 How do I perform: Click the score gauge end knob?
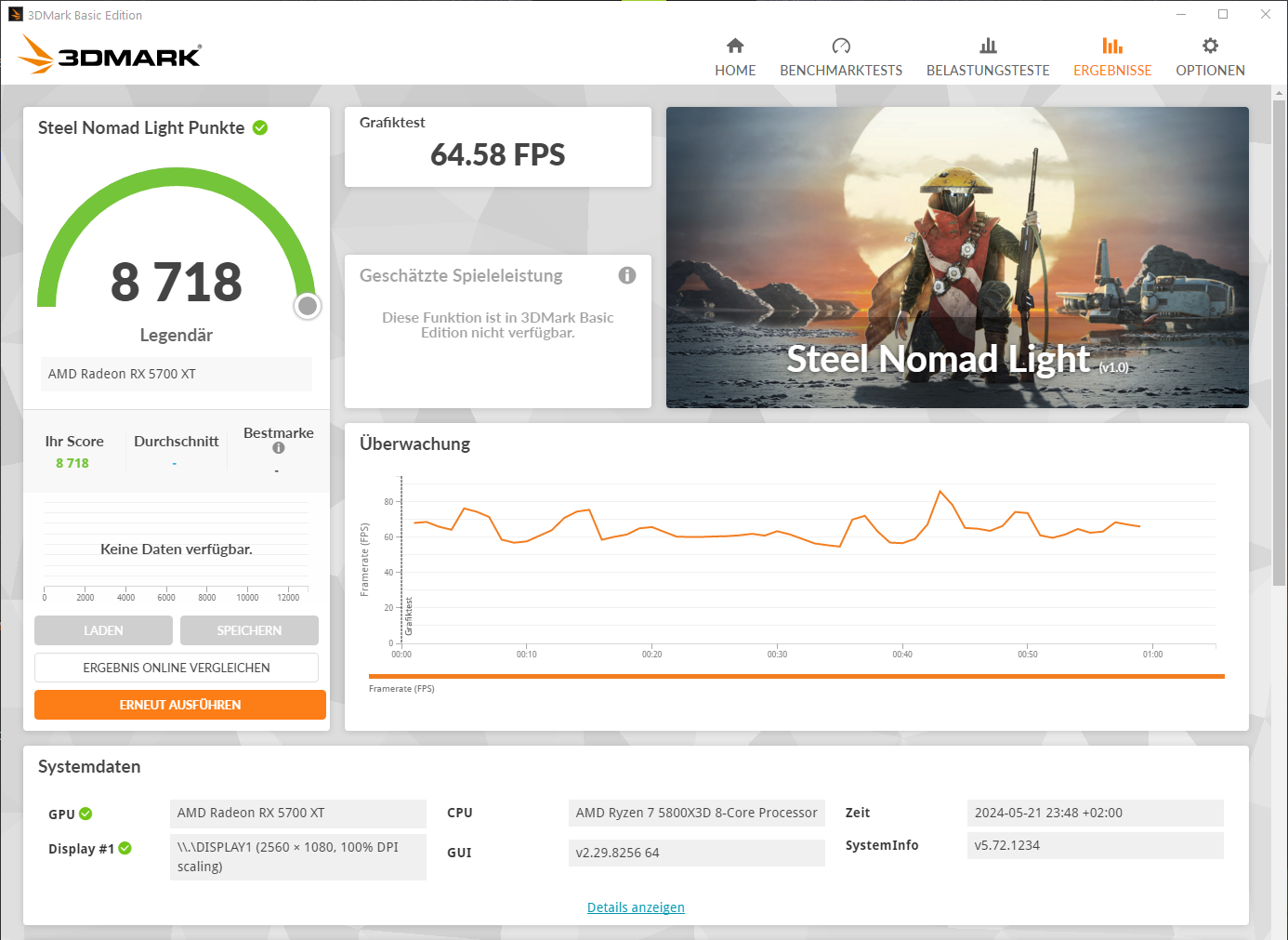pyautogui.click(x=308, y=306)
